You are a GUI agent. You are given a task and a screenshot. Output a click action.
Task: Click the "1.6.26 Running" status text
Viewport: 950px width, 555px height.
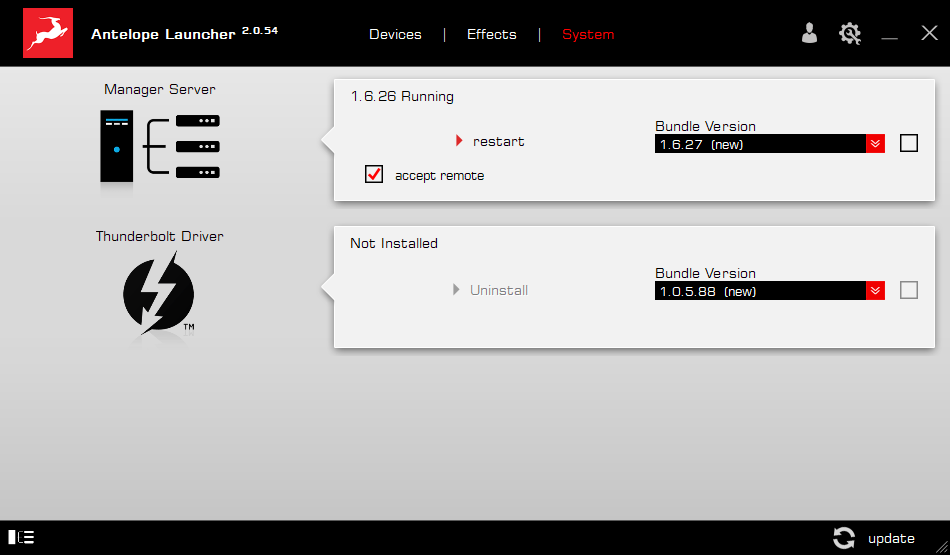pos(402,96)
